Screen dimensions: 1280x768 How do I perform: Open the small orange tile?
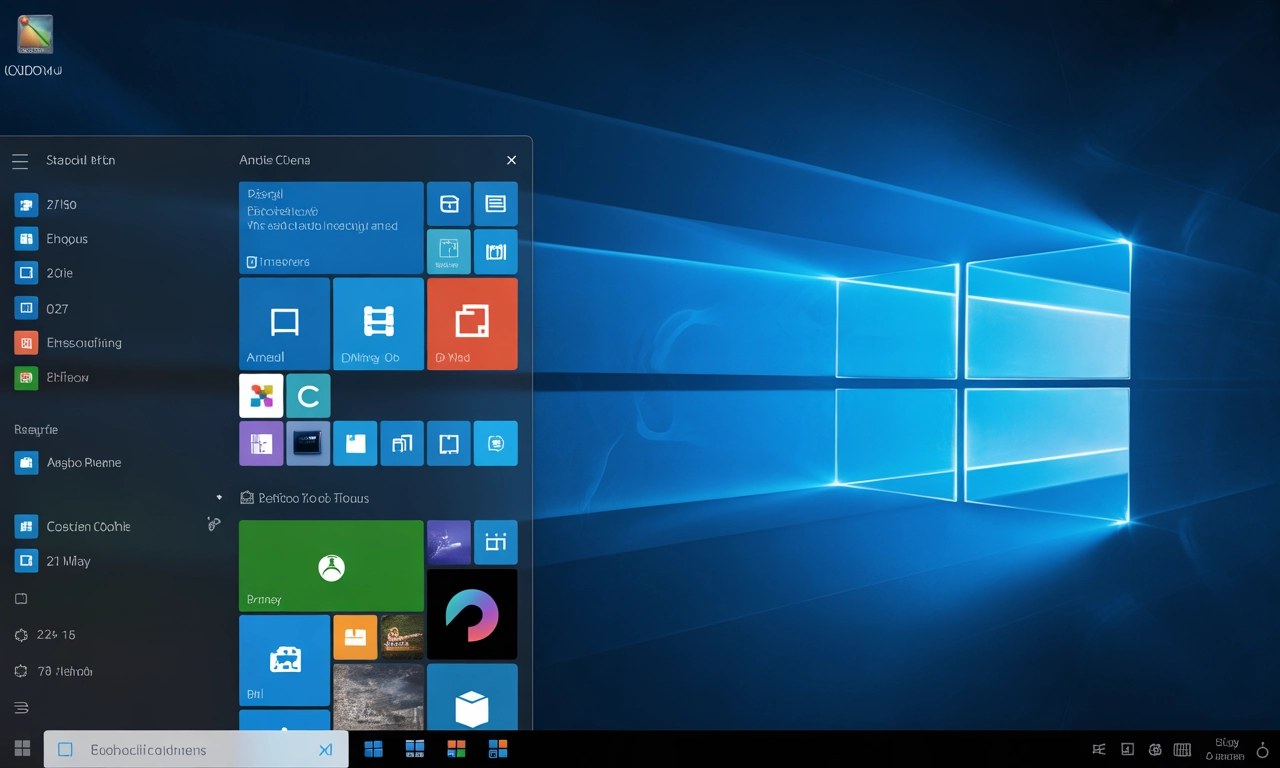[355, 637]
